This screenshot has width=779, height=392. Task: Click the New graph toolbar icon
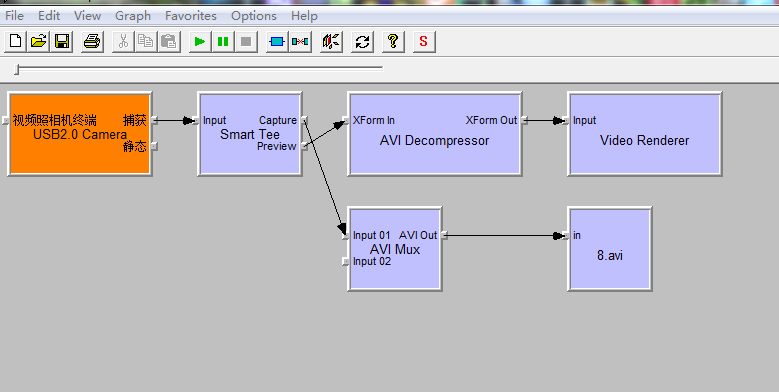tap(15, 41)
